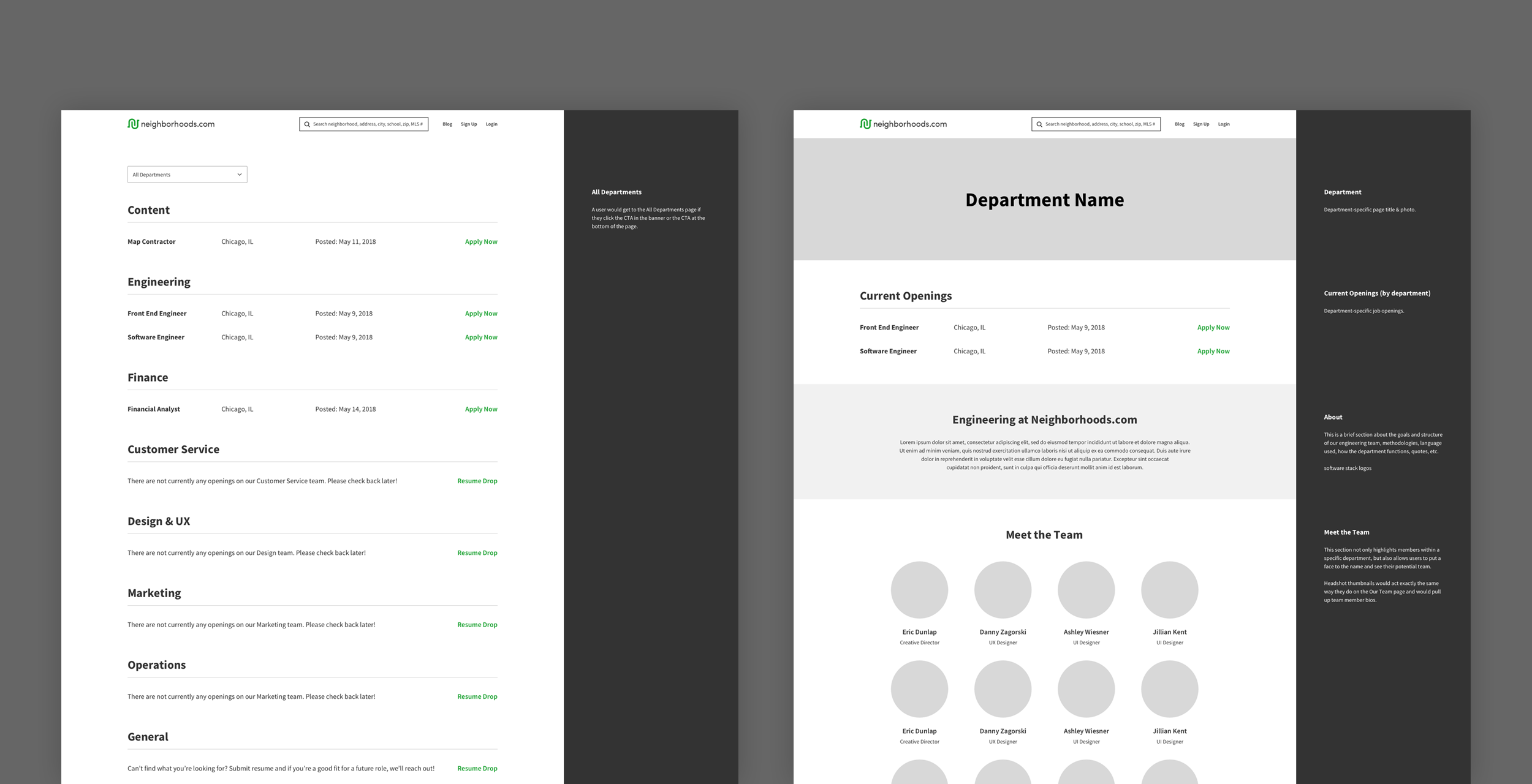Viewport: 1532px width, 784px height.
Task: Click Resume Drop under Marketing heading
Action: pyautogui.click(x=477, y=625)
